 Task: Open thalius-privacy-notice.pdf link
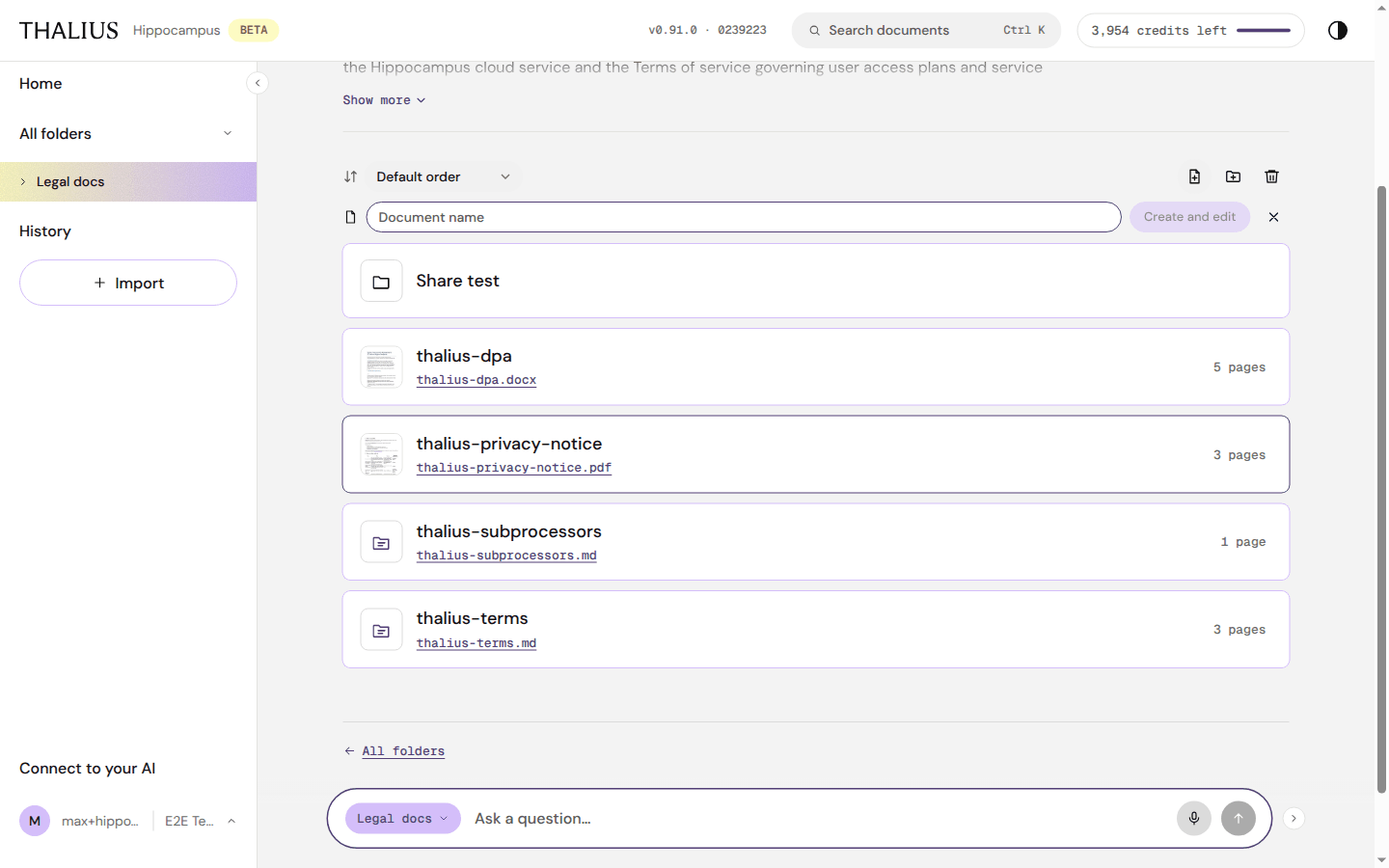pyautogui.click(x=514, y=468)
